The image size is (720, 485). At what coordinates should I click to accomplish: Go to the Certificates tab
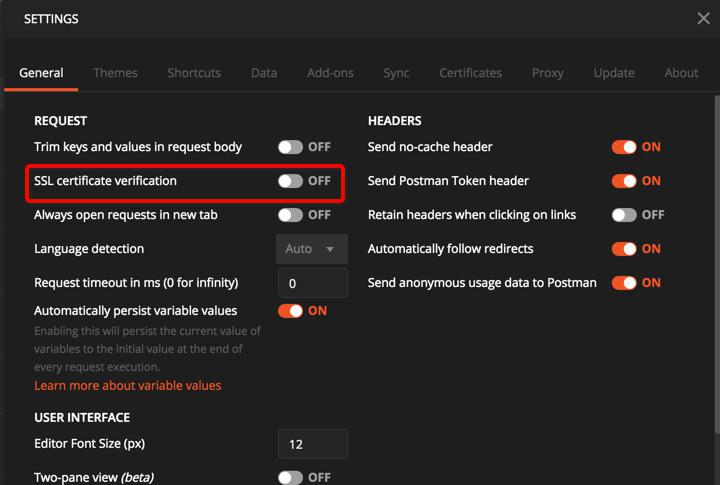(x=470, y=73)
